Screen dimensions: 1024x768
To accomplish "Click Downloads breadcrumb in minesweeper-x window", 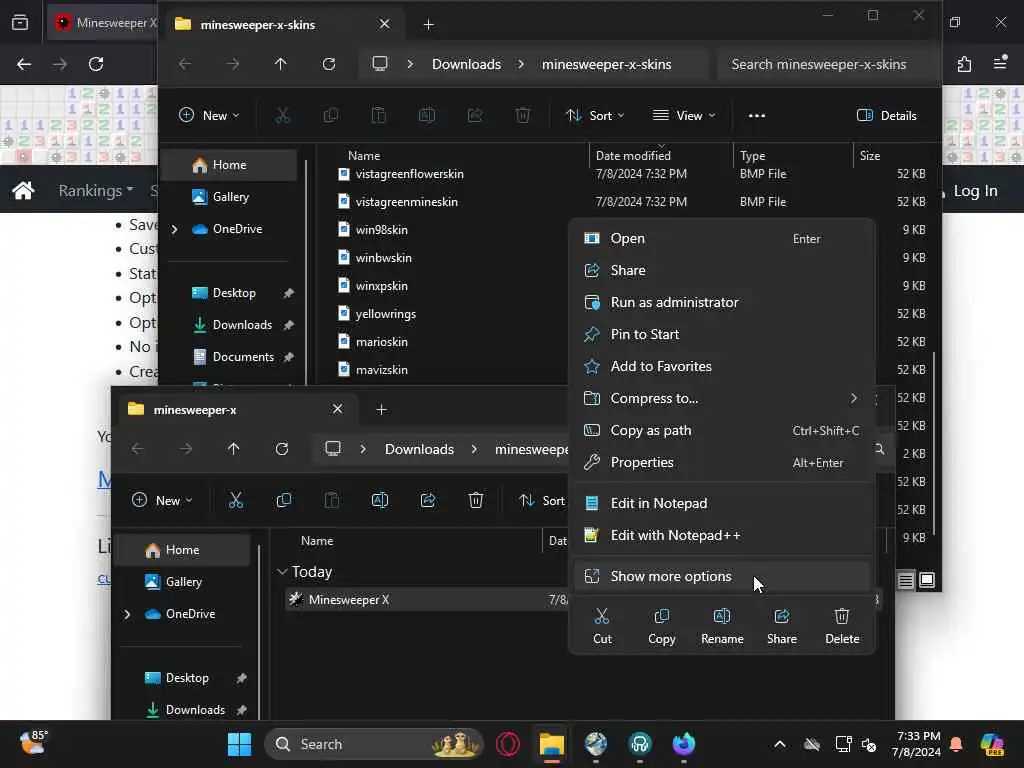I will coord(419,449).
